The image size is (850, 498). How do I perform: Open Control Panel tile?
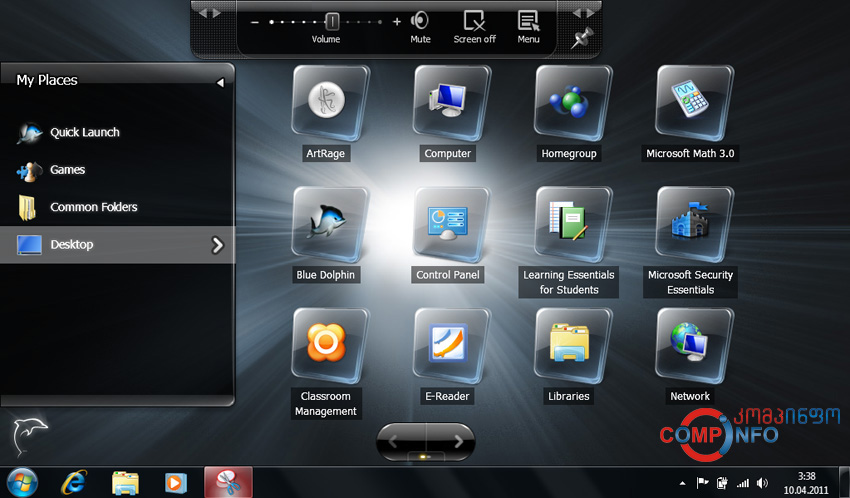click(x=451, y=224)
